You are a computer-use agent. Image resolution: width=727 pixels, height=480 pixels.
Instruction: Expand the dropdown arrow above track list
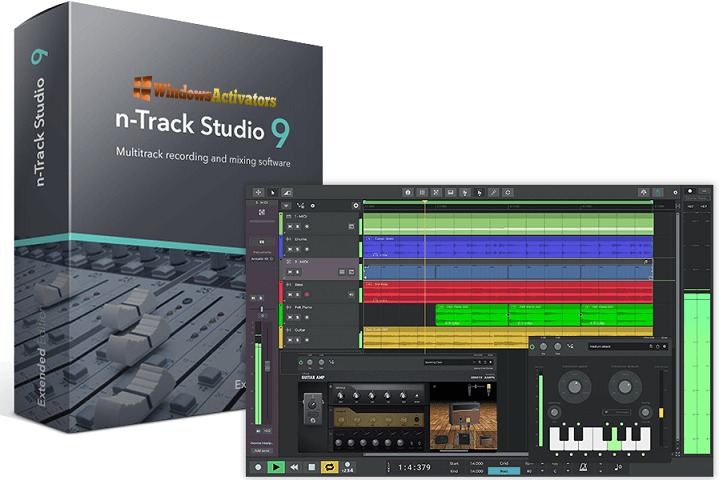click(286, 205)
